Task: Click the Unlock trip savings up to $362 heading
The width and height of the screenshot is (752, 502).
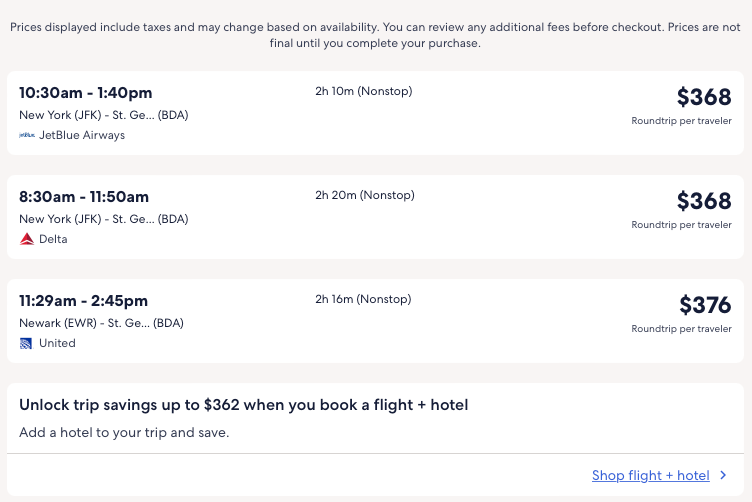Action: tap(244, 405)
